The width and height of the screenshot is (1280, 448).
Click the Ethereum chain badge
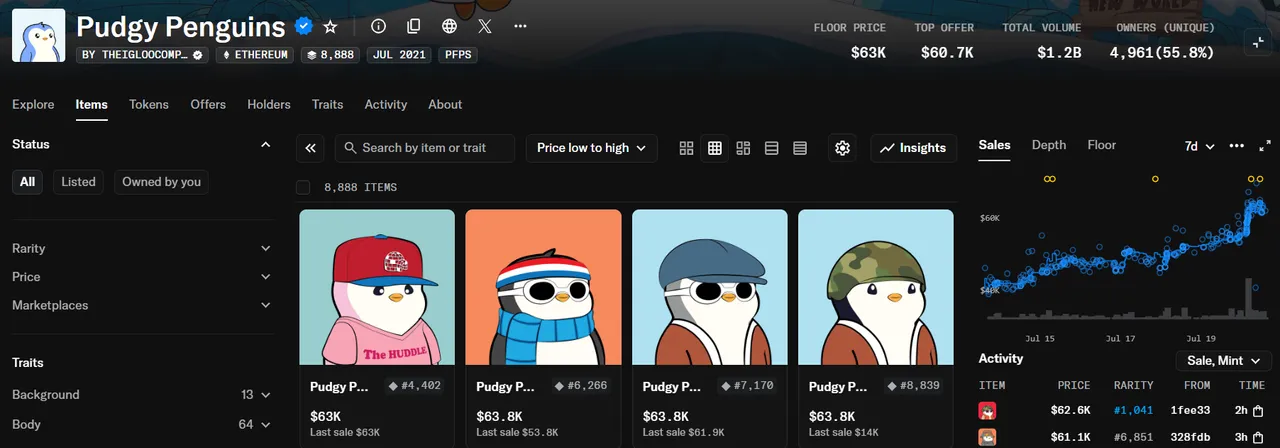click(x=254, y=54)
